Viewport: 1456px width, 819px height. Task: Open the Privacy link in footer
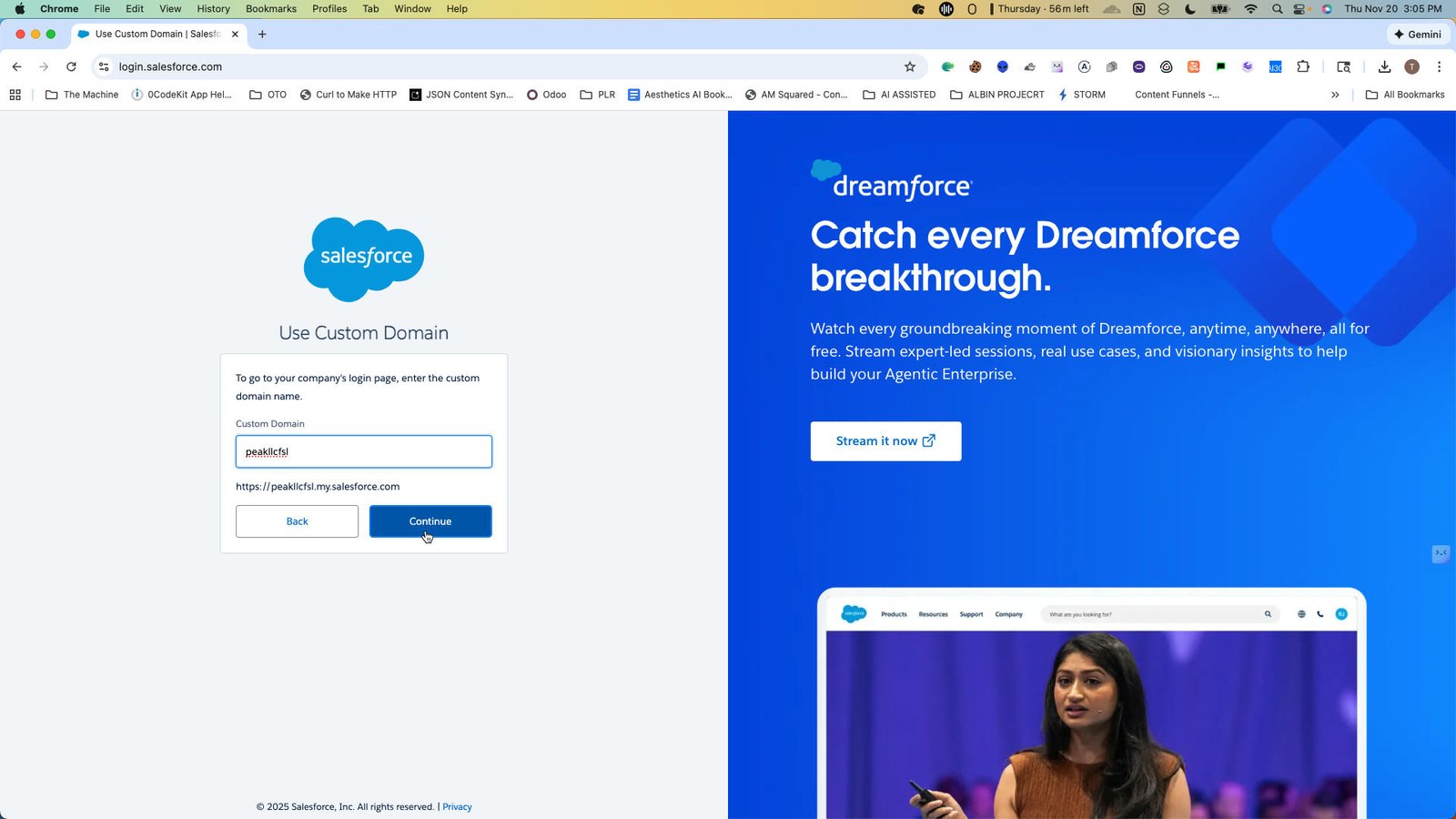(x=457, y=807)
